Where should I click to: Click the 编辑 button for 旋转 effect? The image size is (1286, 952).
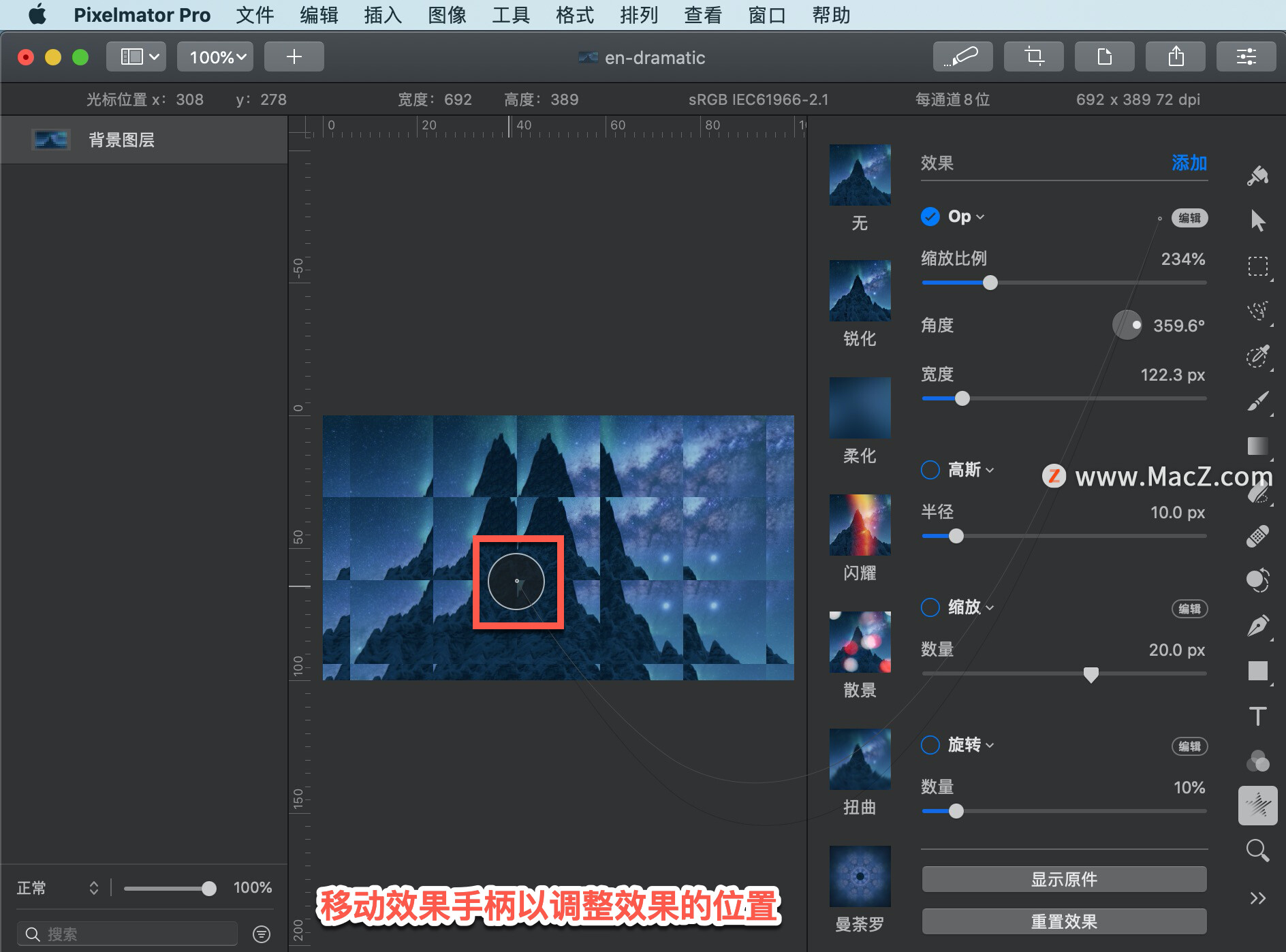[x=1189, y=746]
